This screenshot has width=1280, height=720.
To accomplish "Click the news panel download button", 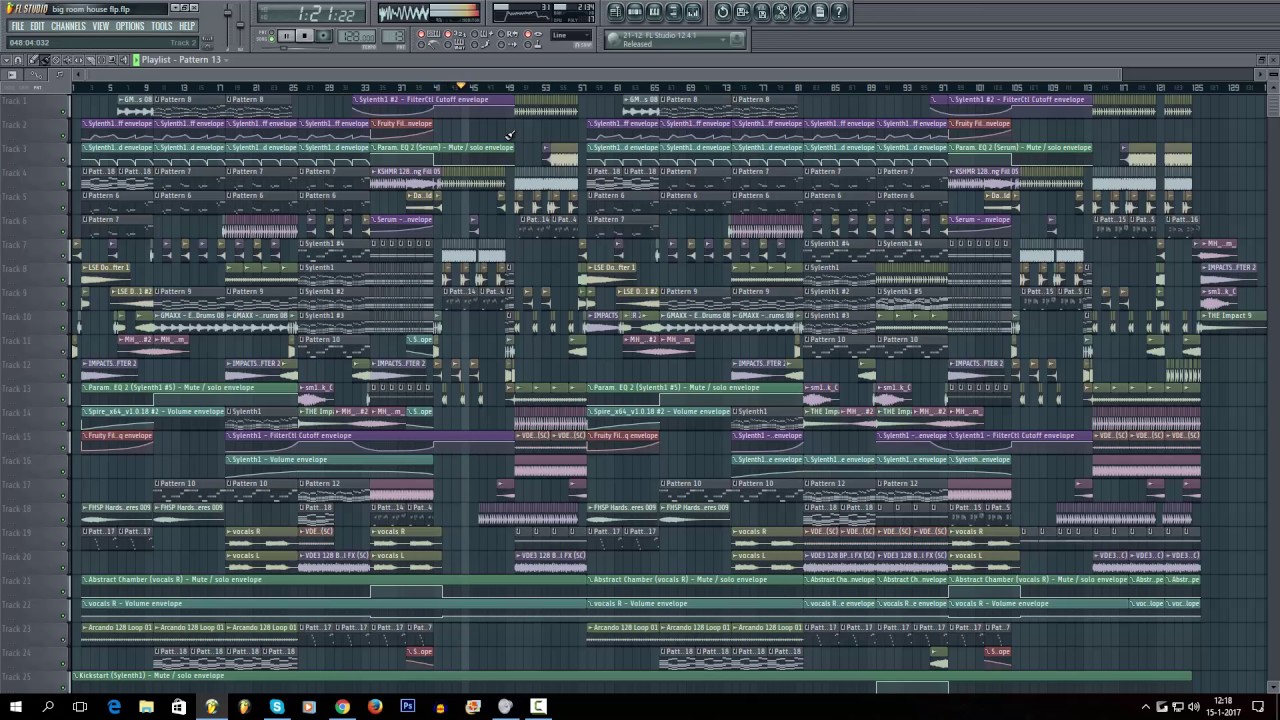I will coord(736,39).
